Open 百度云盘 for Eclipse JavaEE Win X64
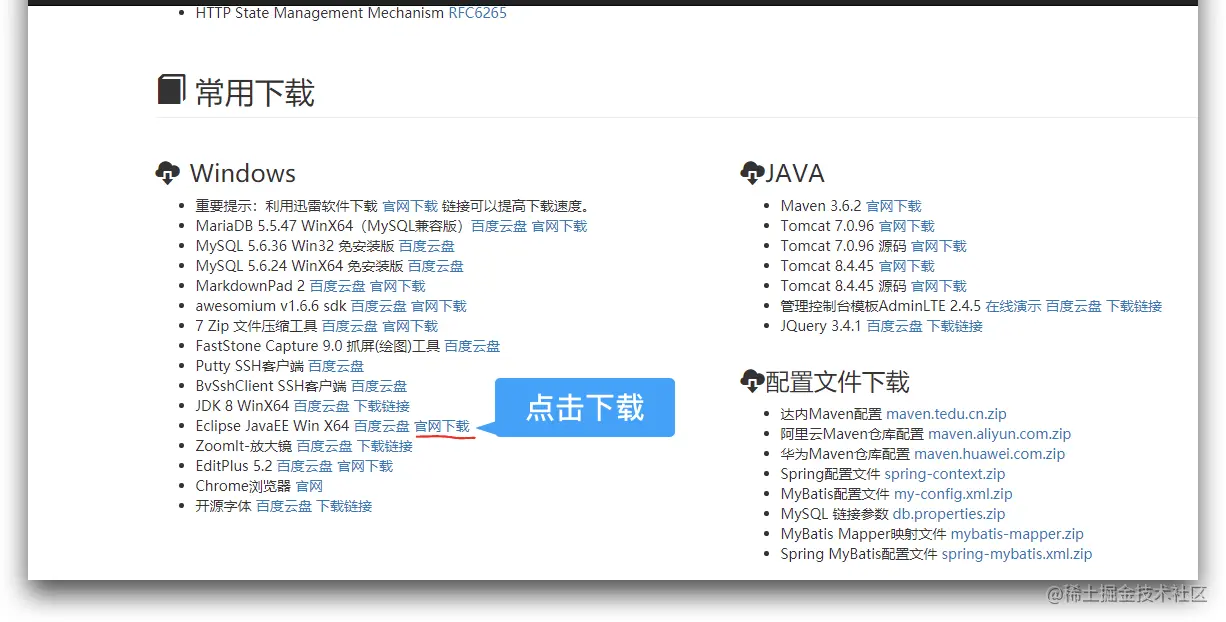This screenshot has height=622, width=1226. coord(382,426)
